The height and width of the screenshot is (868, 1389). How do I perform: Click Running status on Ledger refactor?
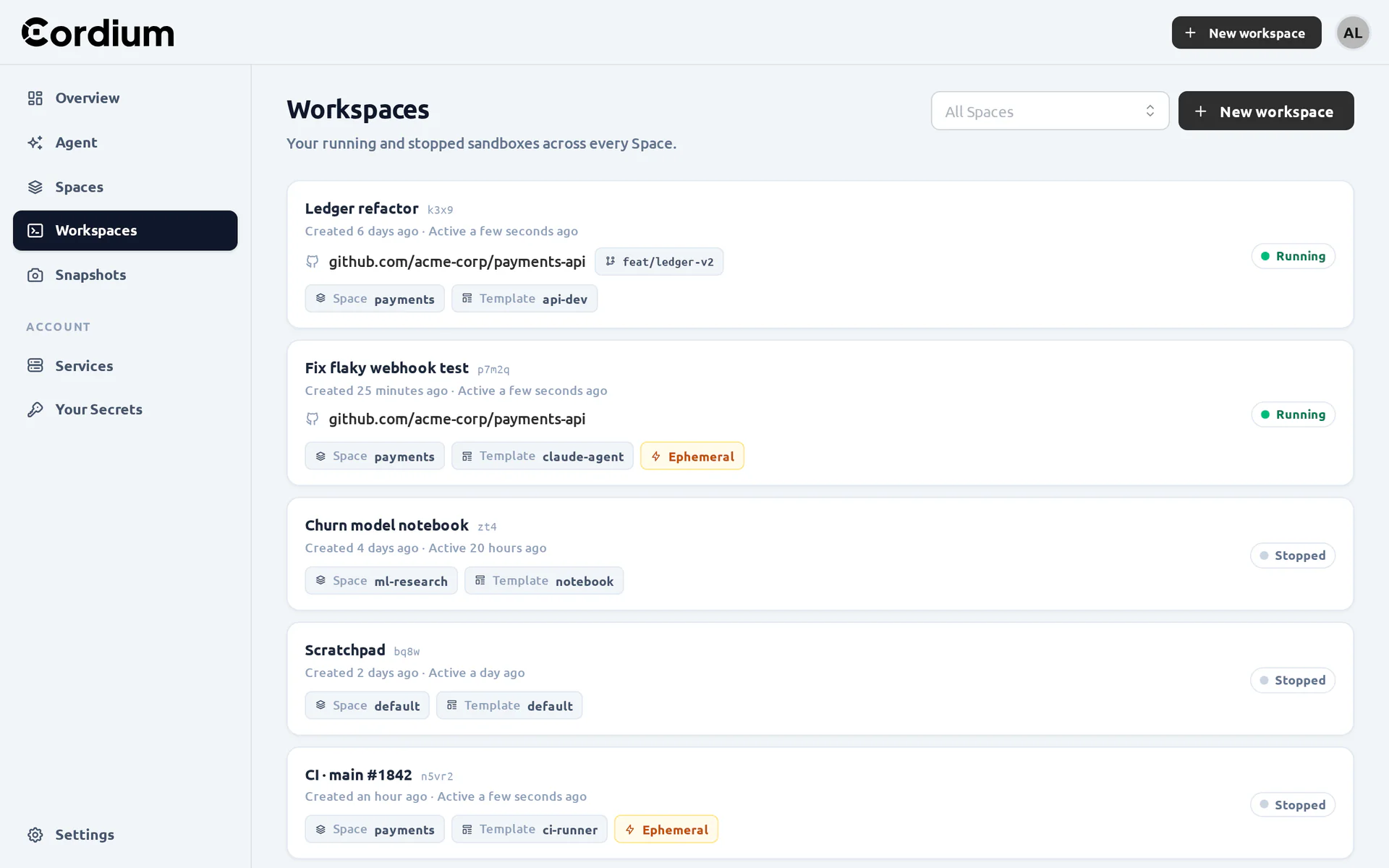(x=1293, y=256)
